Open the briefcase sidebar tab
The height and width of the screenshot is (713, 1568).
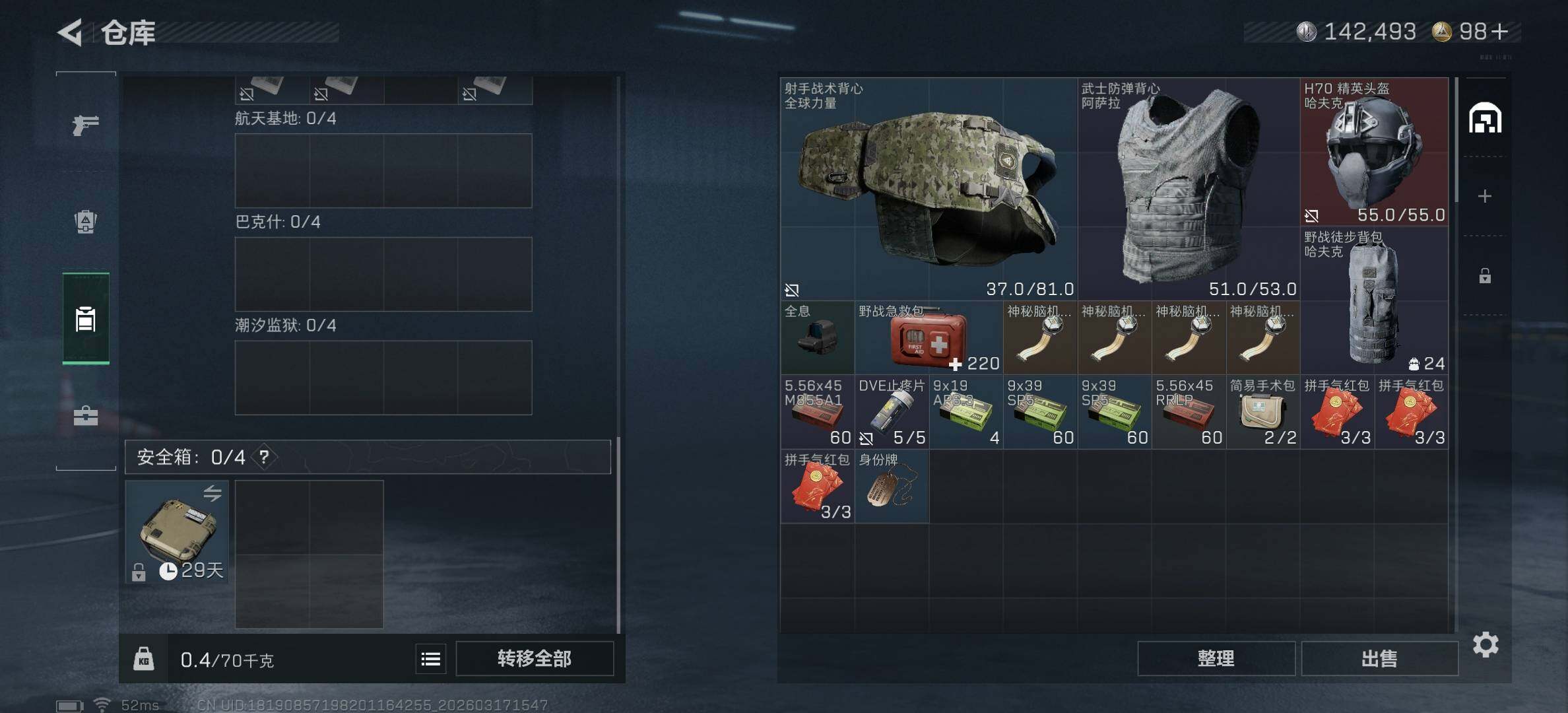pos(86,416)
